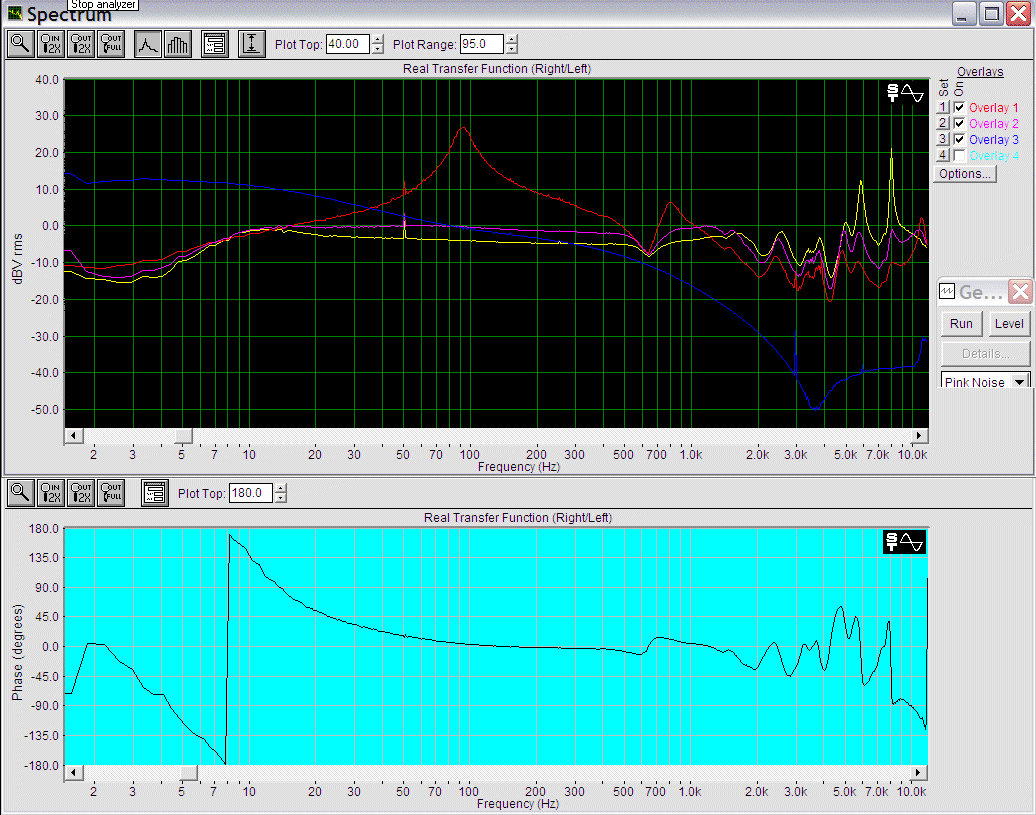
Task: Click Zoom Out Full in phase toolbar
Action: pyautogui.click(x=111, y=493)
